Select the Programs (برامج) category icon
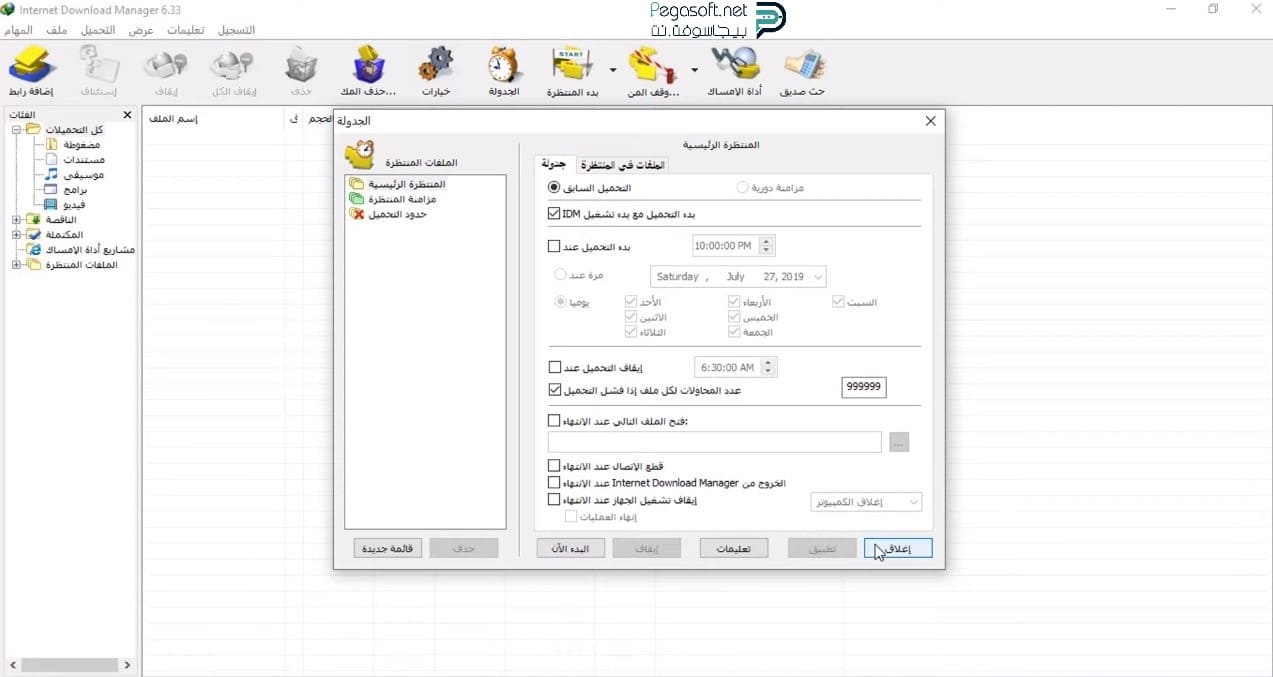Viewport: 1273px width, 677px height. point(52,189)
